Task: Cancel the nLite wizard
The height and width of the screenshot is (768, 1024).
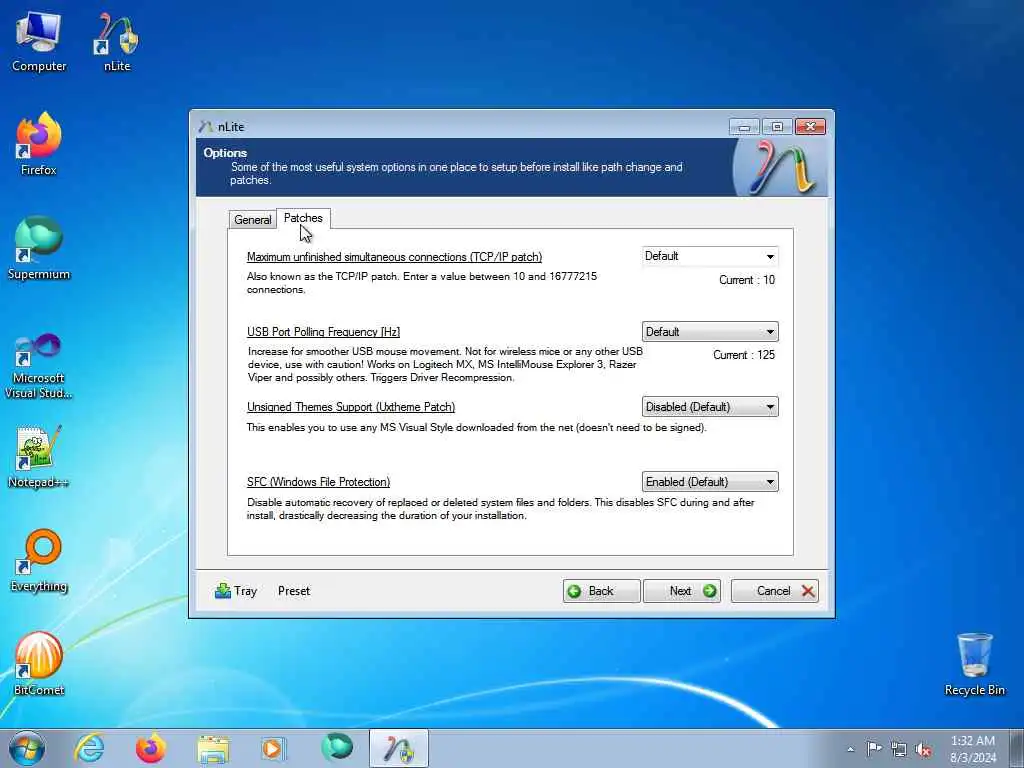Action: (x=775, y=591)
